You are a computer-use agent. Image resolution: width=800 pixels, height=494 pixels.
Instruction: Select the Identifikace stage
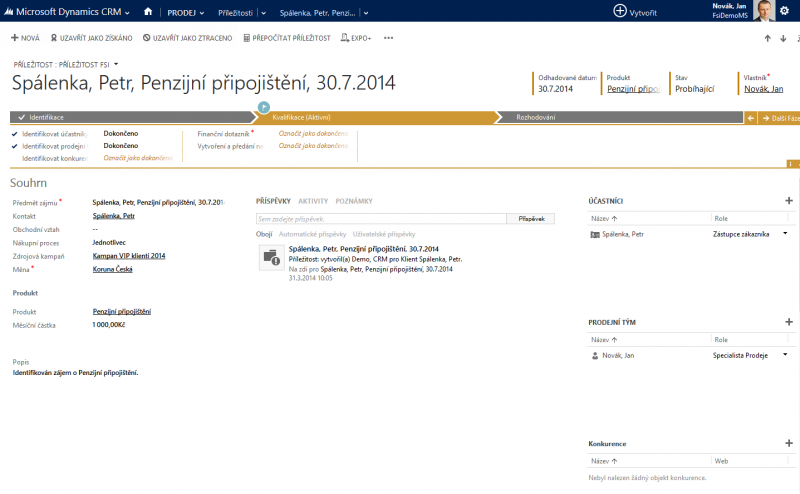132,117
